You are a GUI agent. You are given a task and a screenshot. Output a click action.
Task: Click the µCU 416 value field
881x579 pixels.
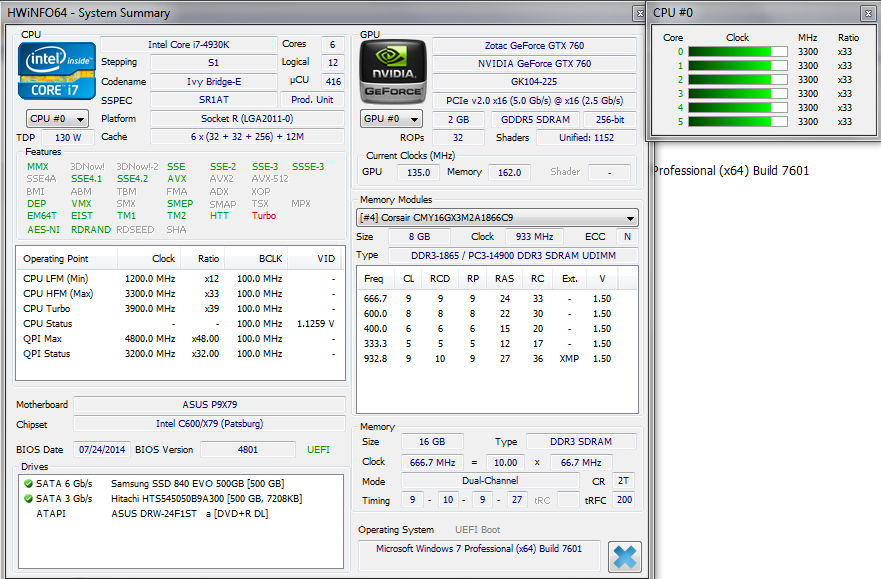click(333, 82)
